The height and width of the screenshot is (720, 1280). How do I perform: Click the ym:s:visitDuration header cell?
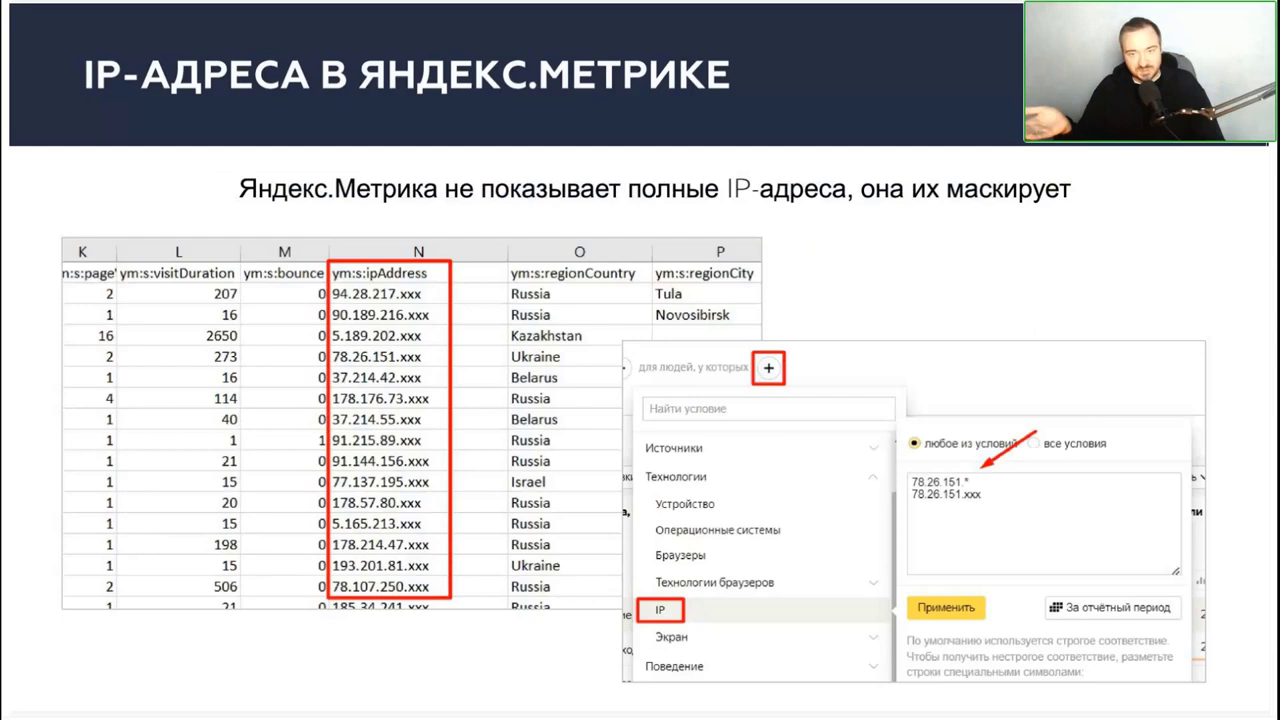[178, 273]
